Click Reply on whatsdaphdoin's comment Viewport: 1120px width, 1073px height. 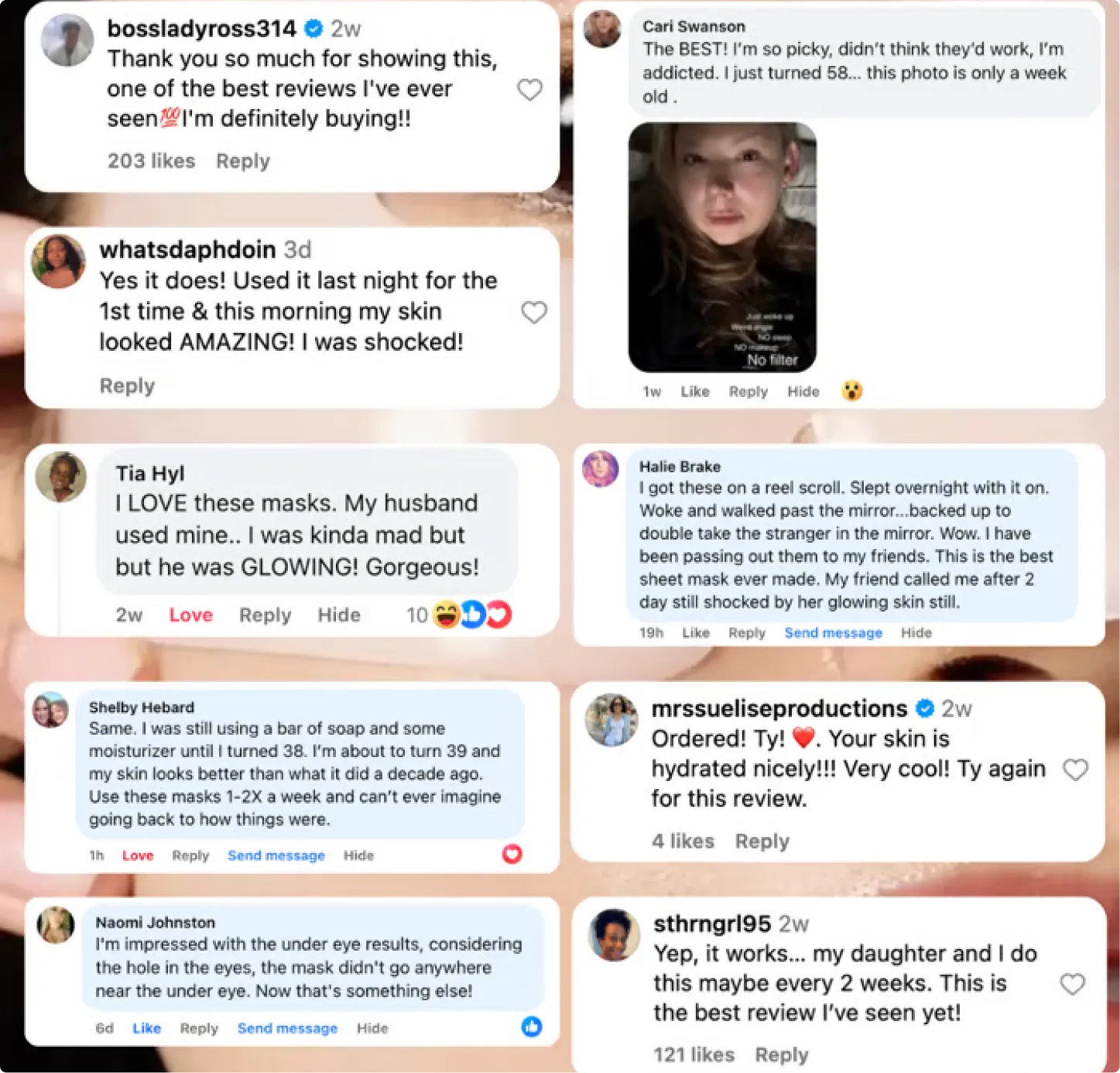126,386
